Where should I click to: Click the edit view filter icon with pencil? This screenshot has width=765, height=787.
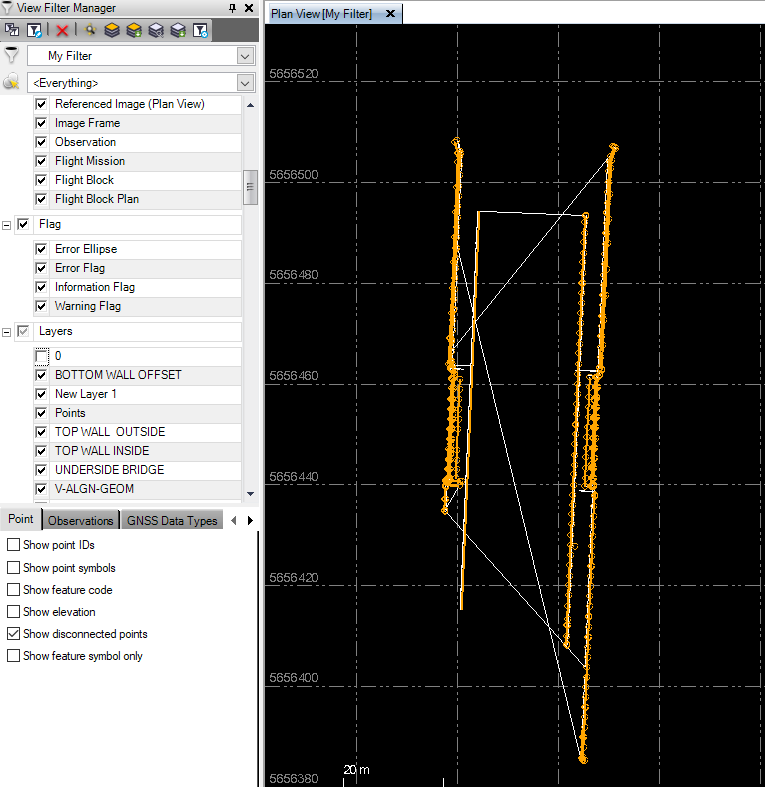34,31
